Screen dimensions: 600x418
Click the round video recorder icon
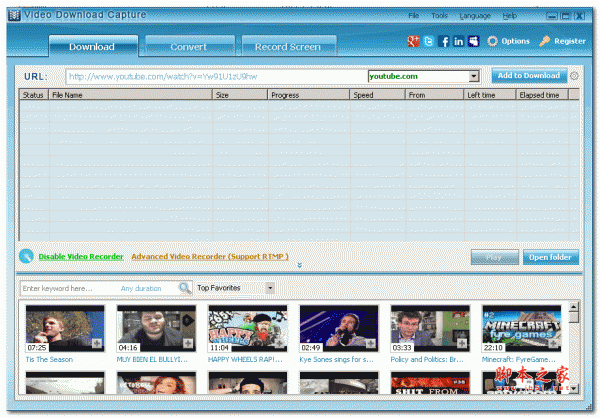pos(26,256)
